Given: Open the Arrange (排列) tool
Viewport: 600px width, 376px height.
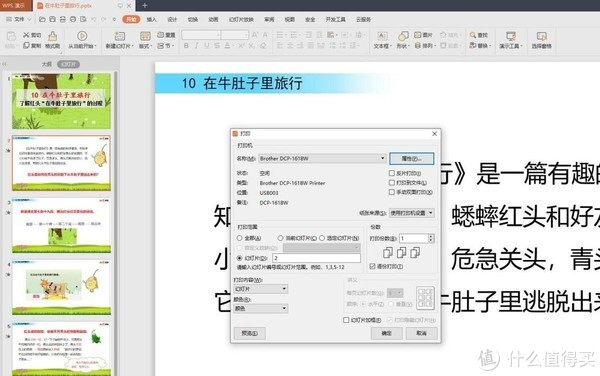Looking at the screenshot, I should tap(425, 46).
